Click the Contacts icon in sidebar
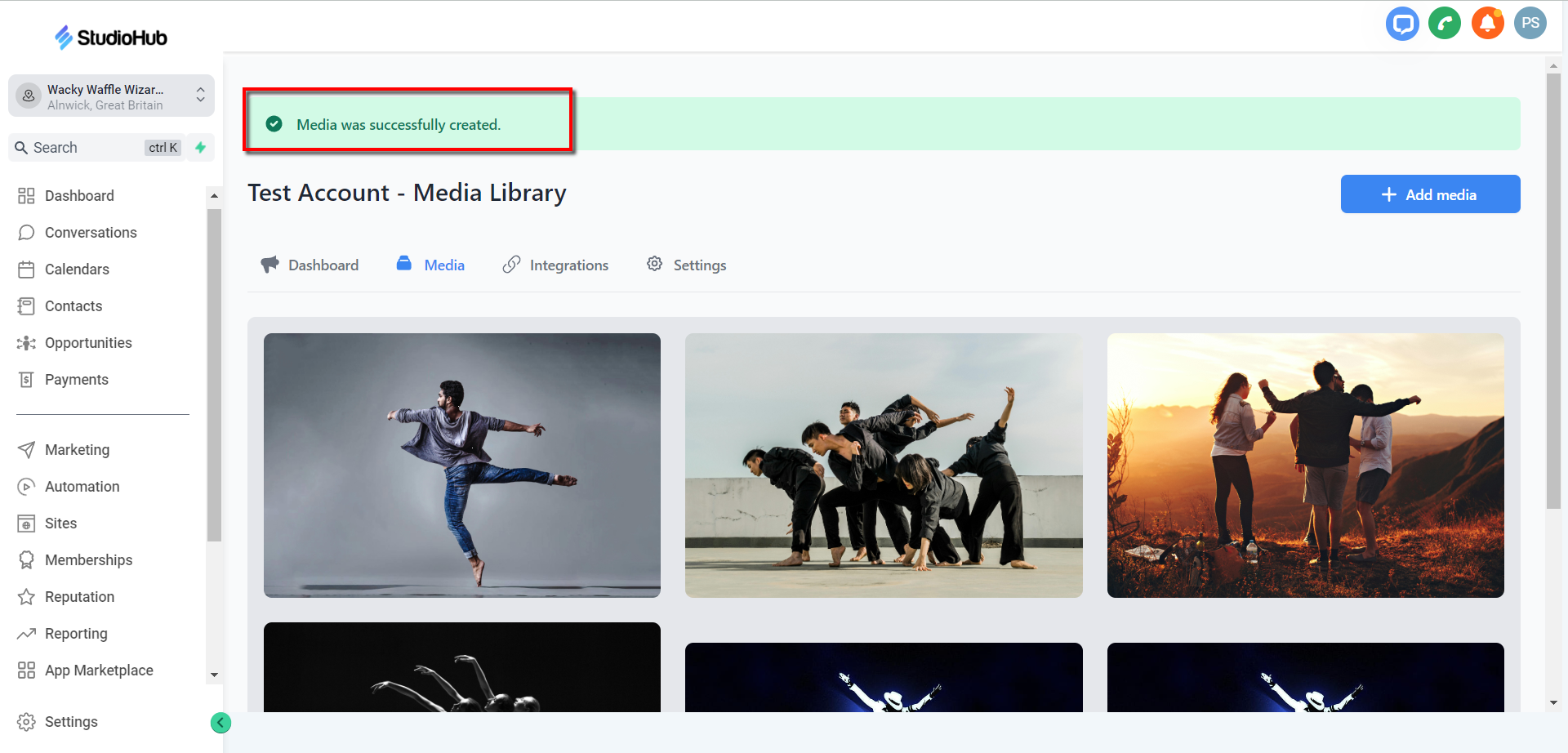Image resolution: width=1568 pixels, height=753 pixels. (26, 306)
